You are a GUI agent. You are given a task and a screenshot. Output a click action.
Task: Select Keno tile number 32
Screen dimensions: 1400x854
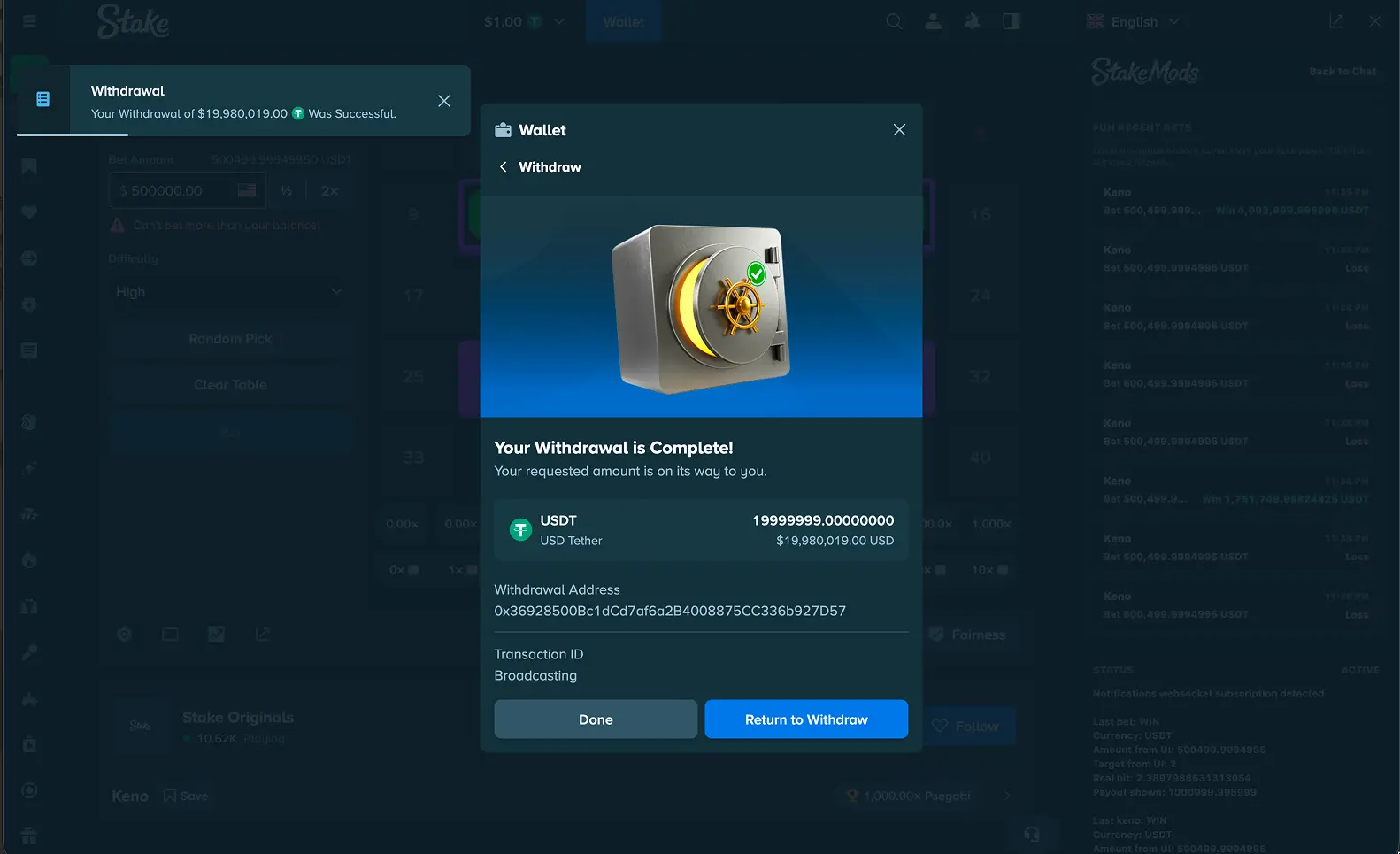pos(980,377)
